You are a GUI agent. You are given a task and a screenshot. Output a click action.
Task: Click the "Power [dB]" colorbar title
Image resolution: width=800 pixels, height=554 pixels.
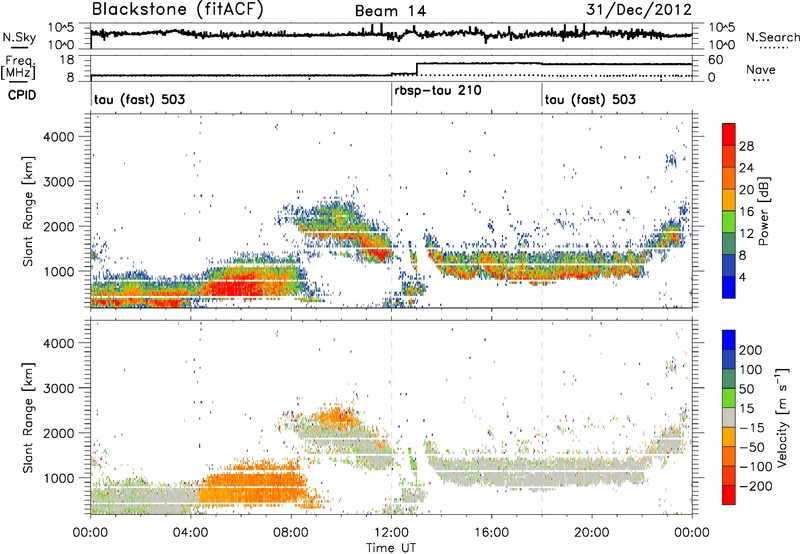click(764, 211)
